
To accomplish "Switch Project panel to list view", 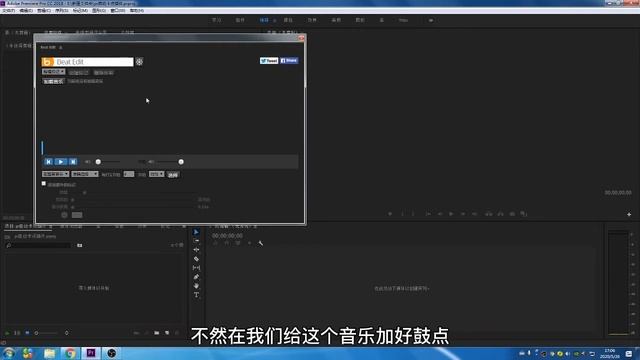I will (x=17, y=333).
